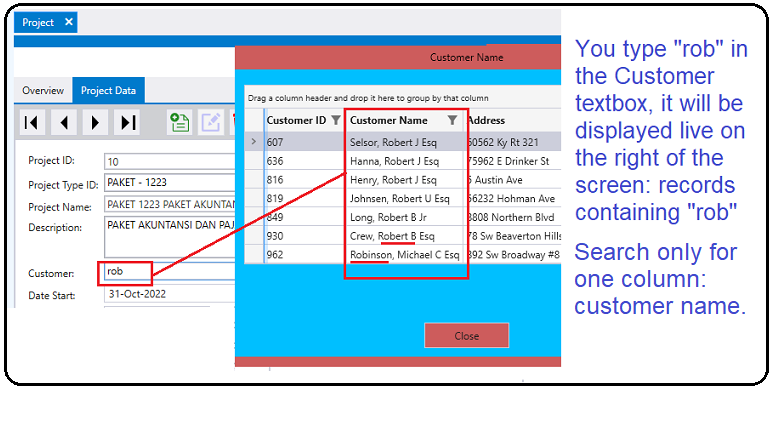Go to the previous record
This screenshot has height=424, width=778.
point(64,122)
